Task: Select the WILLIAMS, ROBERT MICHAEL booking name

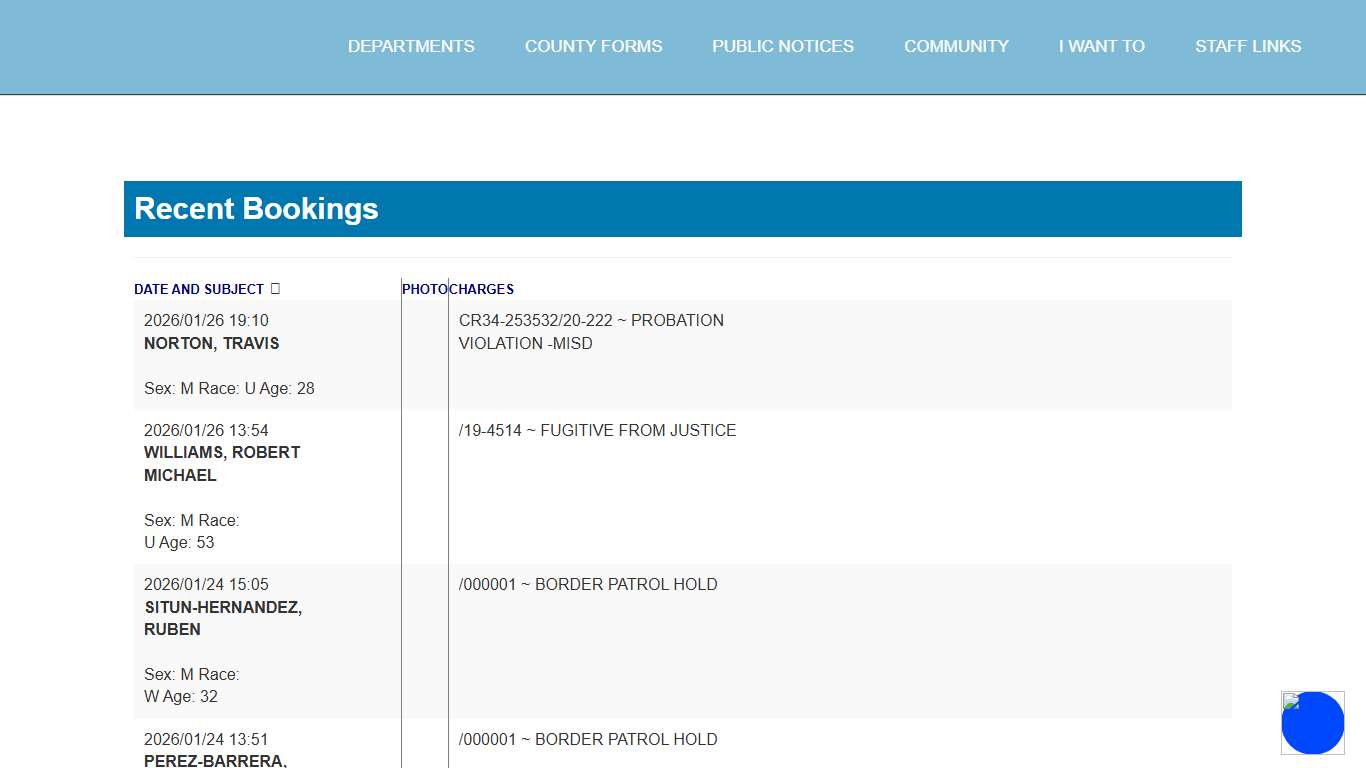Action: click(x=222, y=463)
